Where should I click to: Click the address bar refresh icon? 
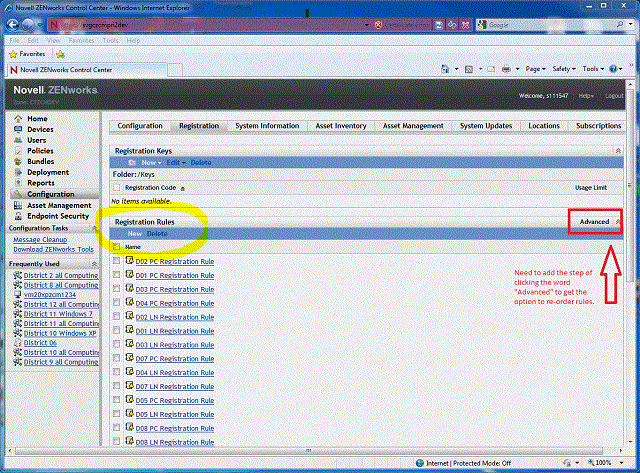[x=452, y=25]
